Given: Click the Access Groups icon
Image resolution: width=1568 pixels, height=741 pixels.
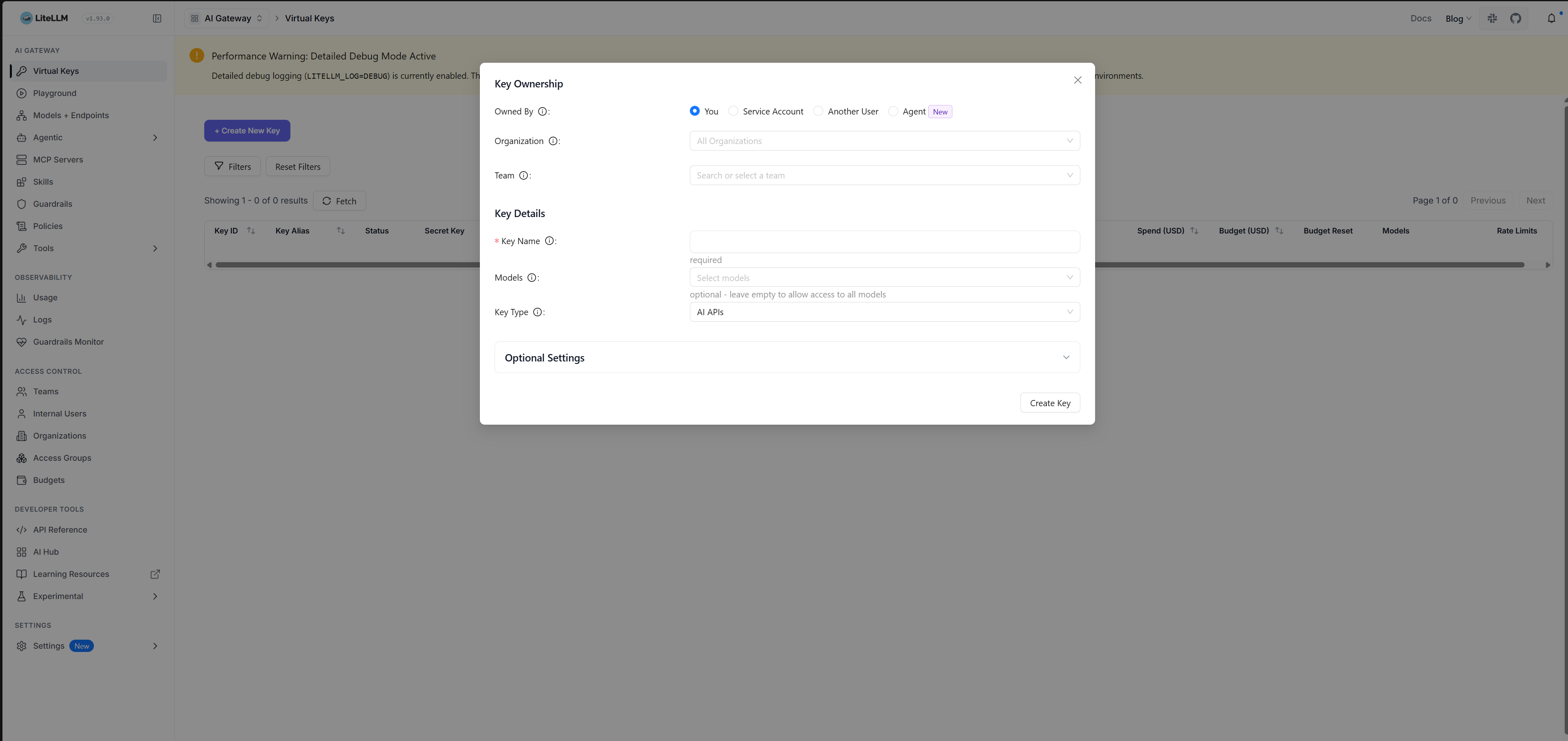Looking at the screenshot, I should point(21,458).
